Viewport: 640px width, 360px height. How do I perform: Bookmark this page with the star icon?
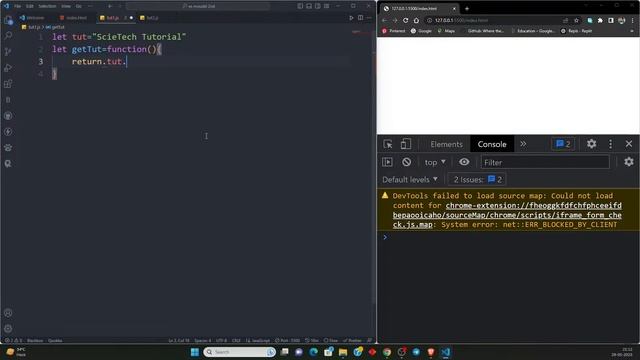coord(576,20)
